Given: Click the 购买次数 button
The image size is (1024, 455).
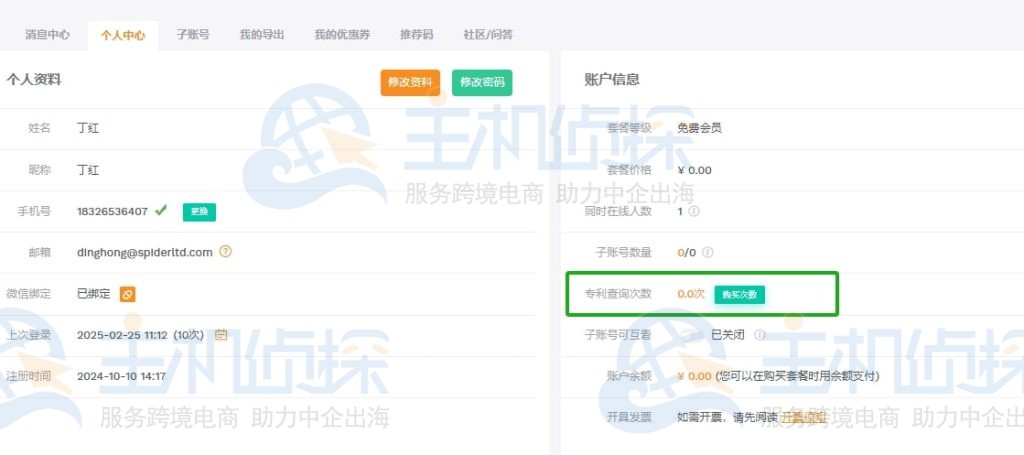Looking at the screenshot, I should (x=739, y=294).
